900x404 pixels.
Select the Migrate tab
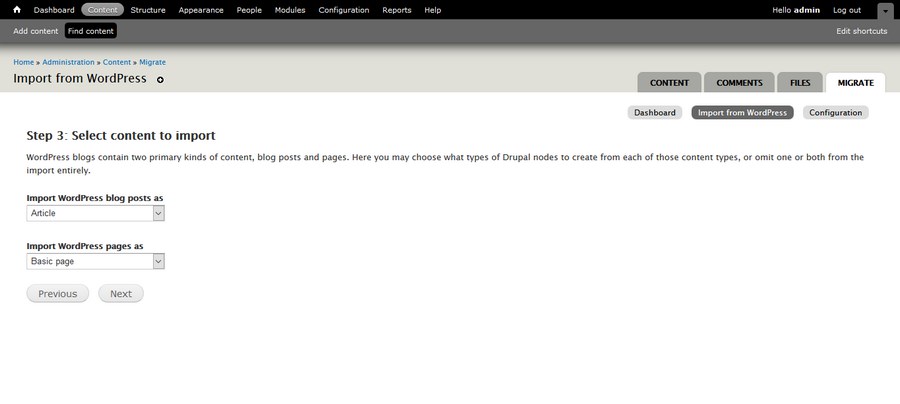pyautogui.click(x=855, y=83)
